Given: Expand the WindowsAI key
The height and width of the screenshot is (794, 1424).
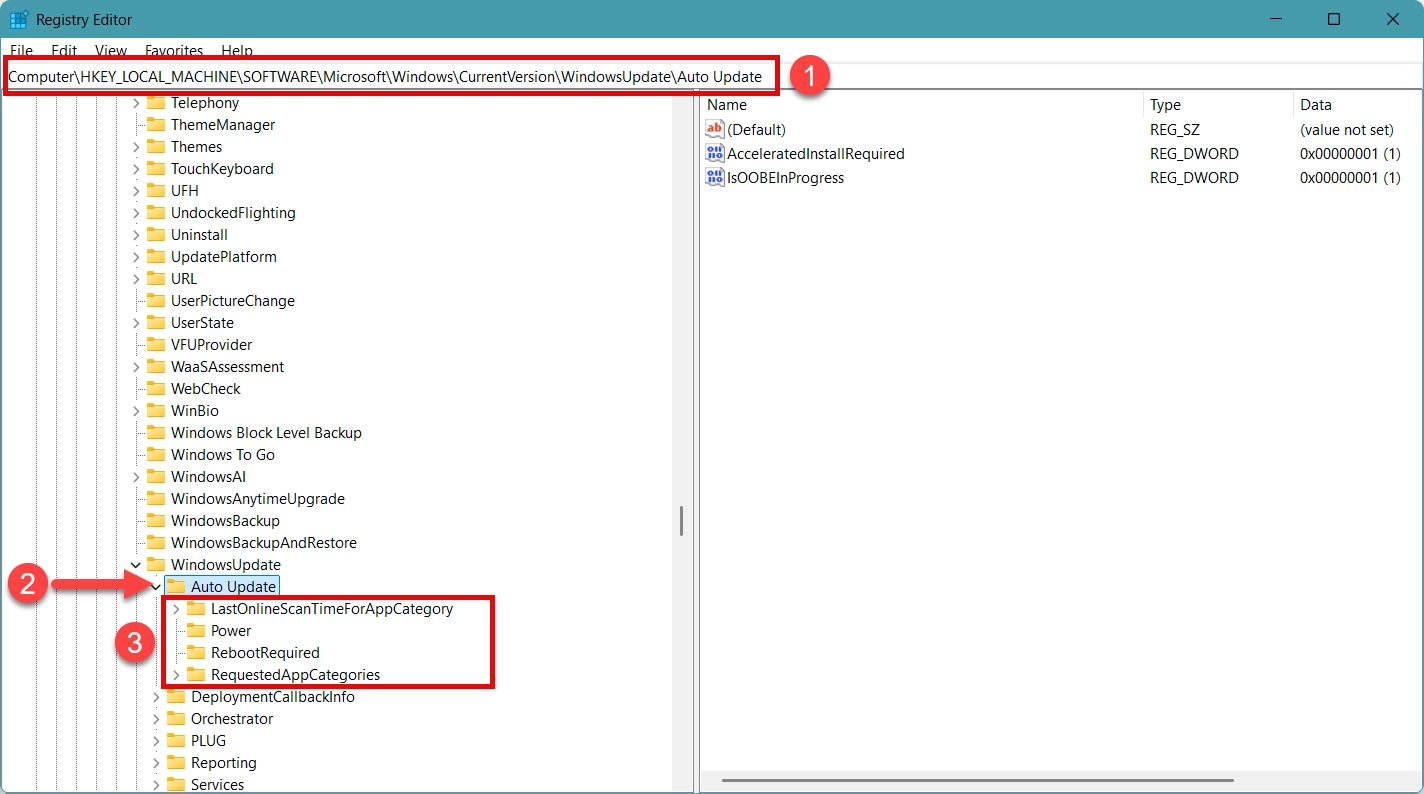Looking at the screenshot, I should click(136, 477).
